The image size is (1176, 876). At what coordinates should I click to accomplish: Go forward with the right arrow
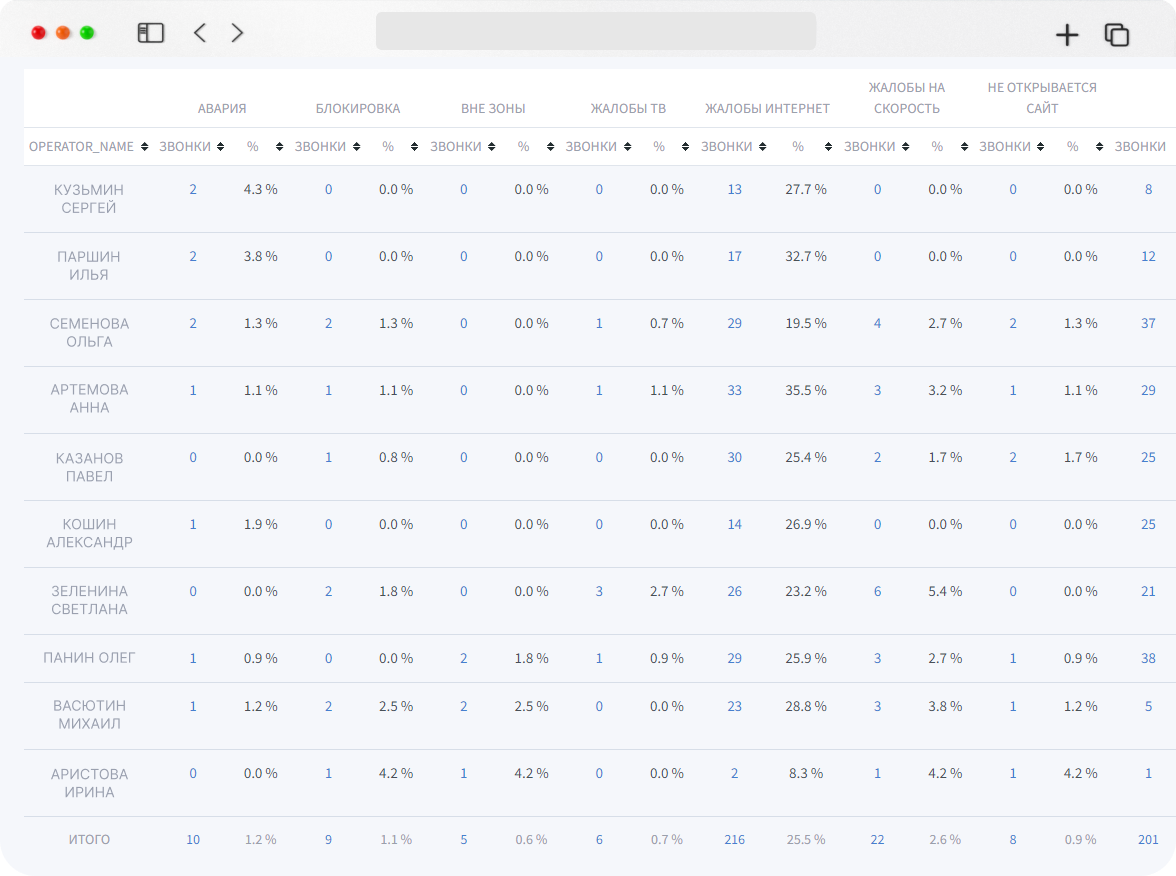(x=237, y=33)
